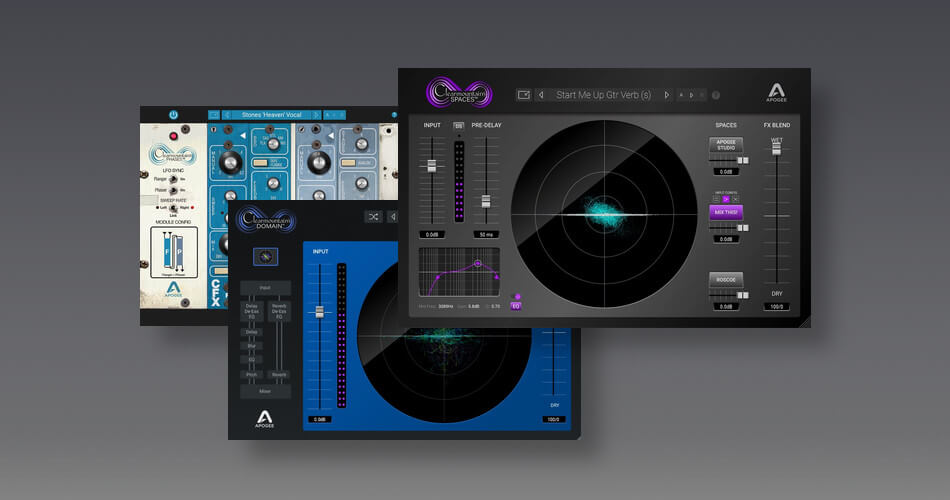Adjust the Spaces INPUT fader

point(432,165)
